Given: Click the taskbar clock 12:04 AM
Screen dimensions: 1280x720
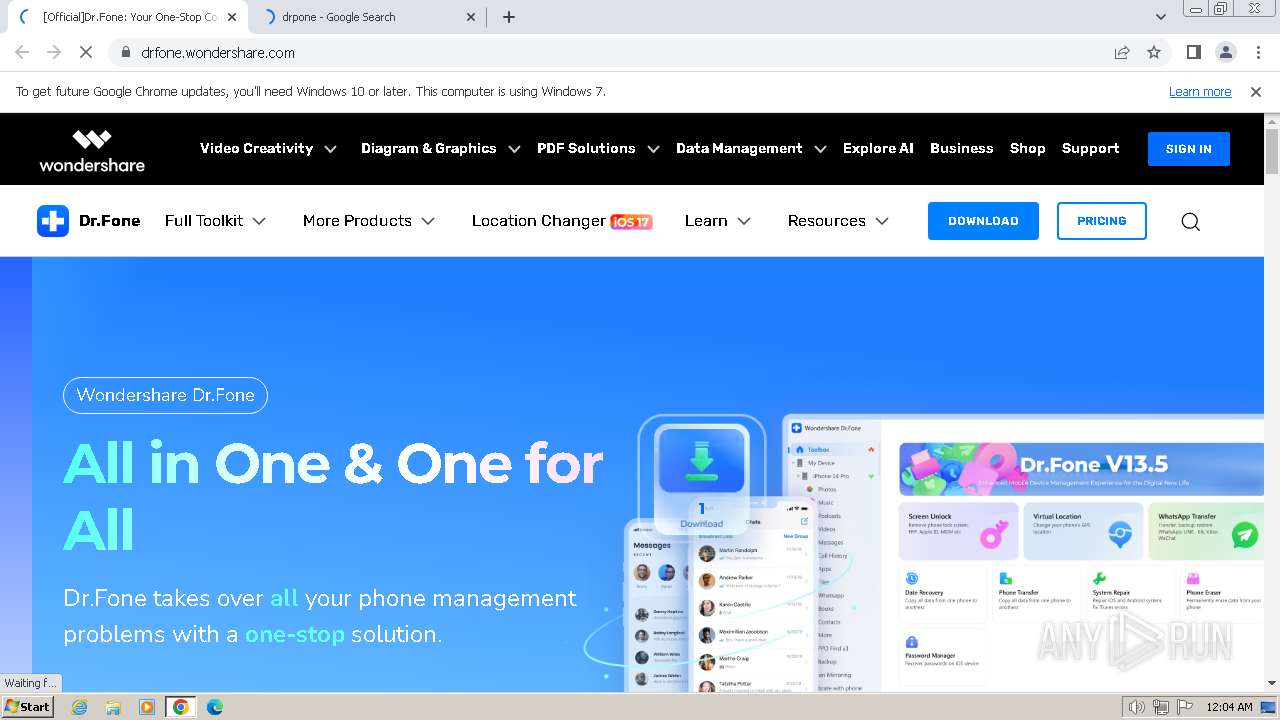Looking at the screenshot, I should tap(1229, 707).
